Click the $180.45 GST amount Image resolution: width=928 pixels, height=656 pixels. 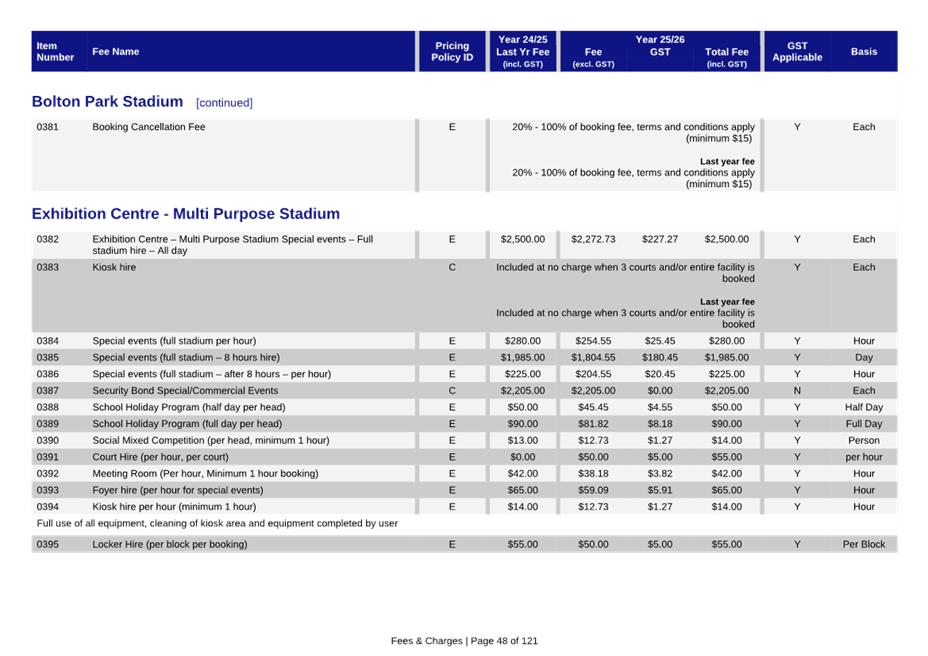click(x=660, y=358)
